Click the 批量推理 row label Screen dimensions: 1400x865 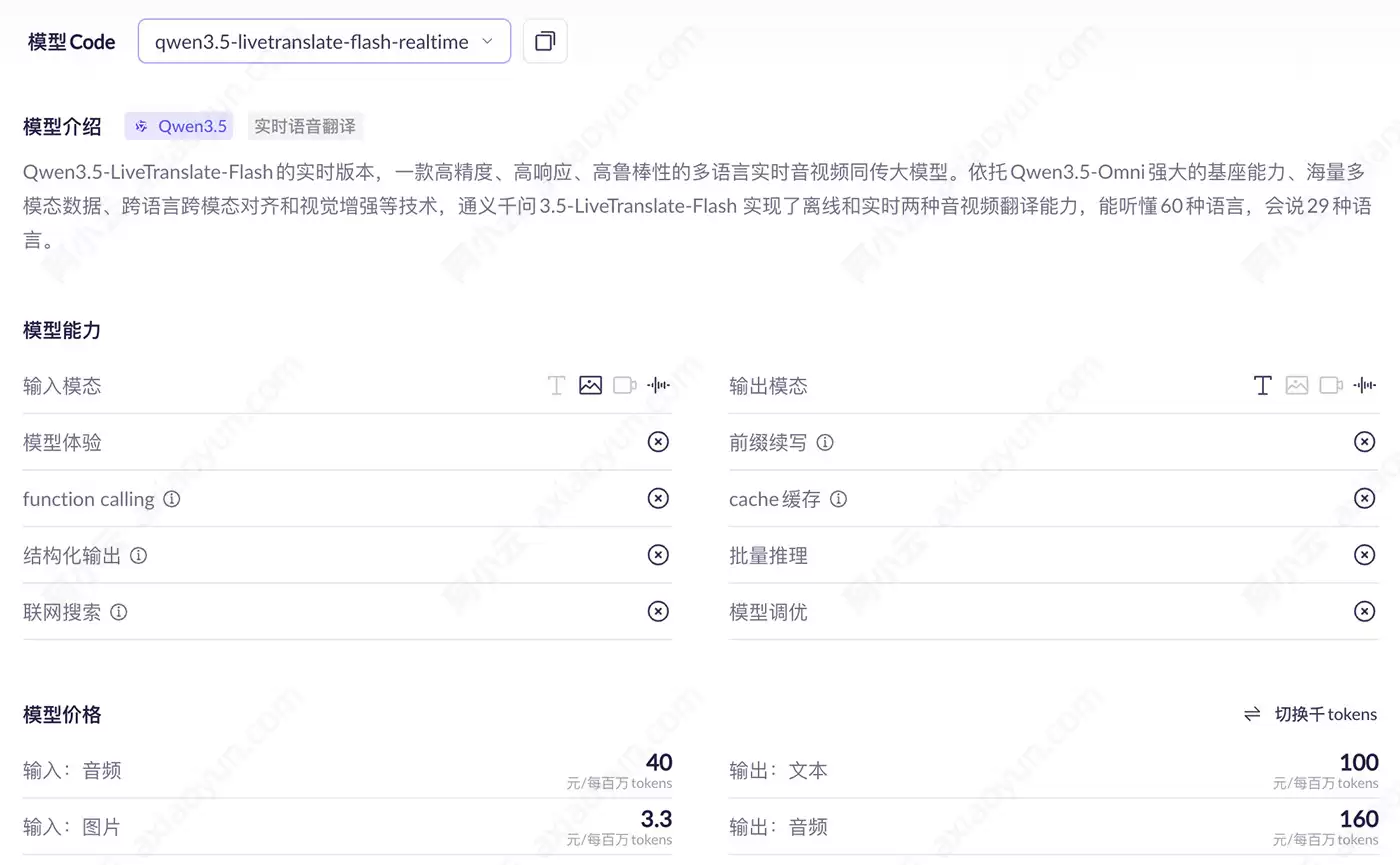click(x=768, y=555)
